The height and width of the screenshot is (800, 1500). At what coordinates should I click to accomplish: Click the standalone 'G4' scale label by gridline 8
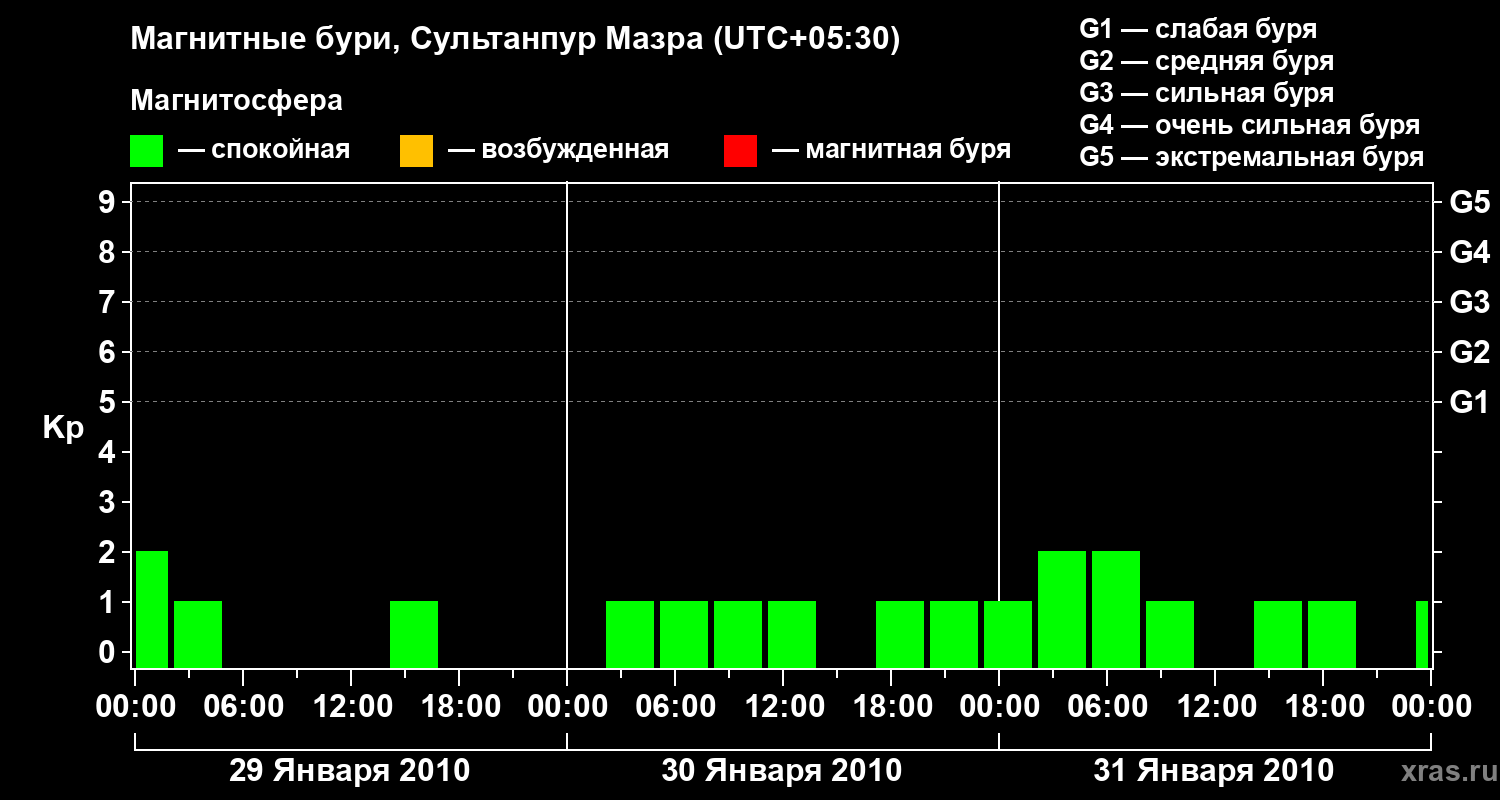(1469, 253)
